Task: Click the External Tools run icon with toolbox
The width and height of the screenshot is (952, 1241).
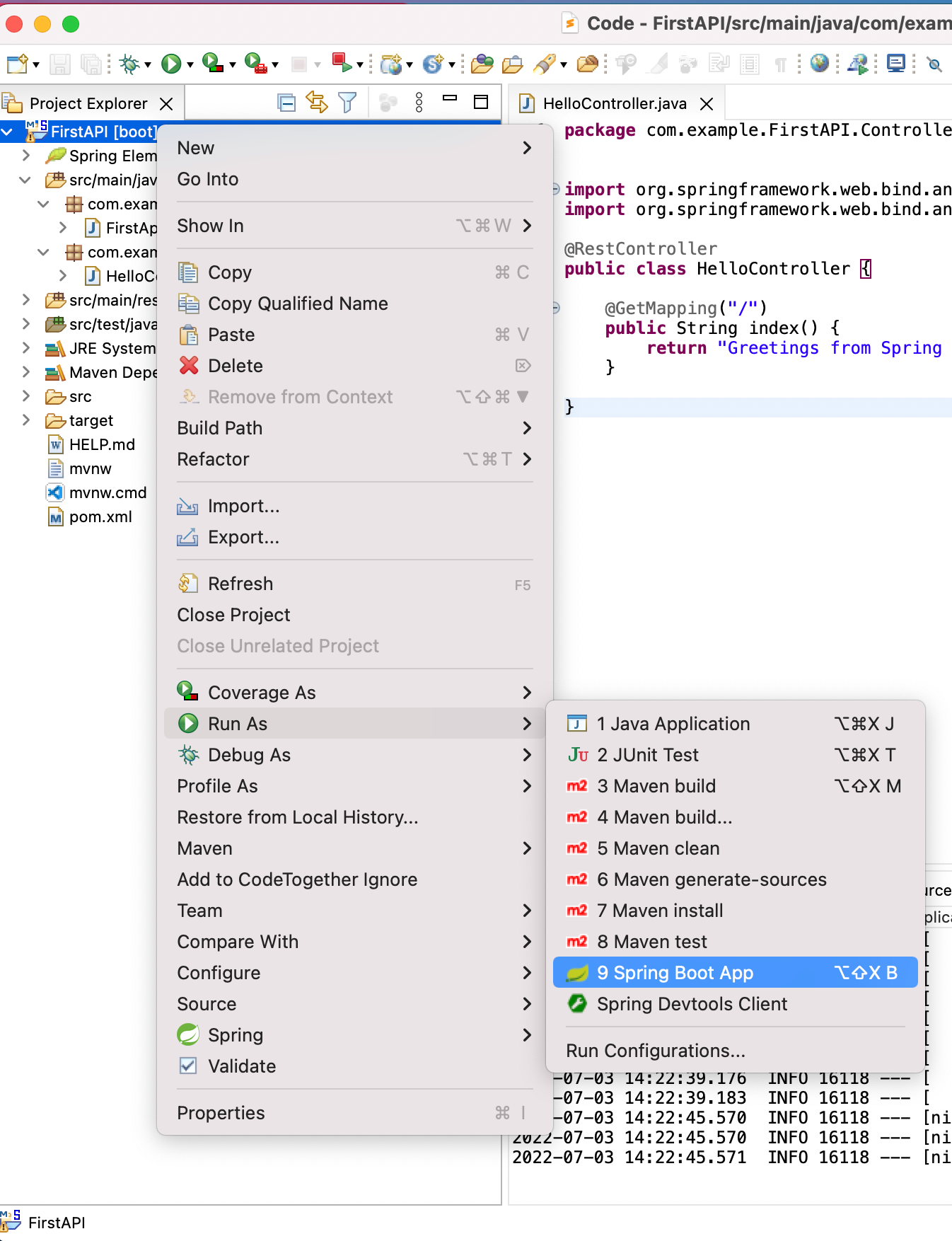Action: coord(255,64)
